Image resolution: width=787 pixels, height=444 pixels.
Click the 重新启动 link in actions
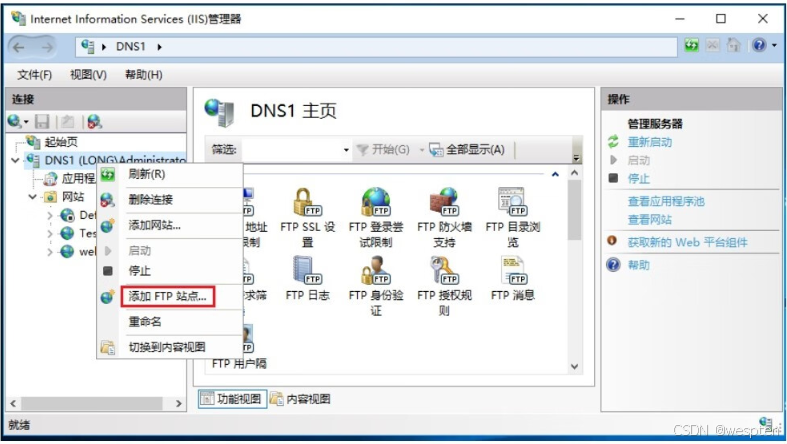[649, 142]
